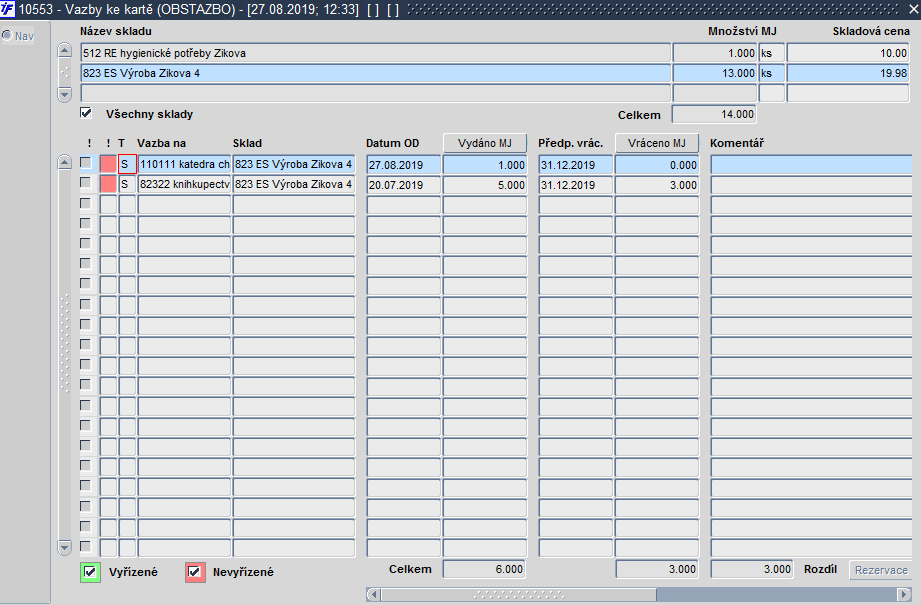This screenshot has height=605, width=921.
Task: Click Celkem Vydáno total 6.000
Action: [484, 569]
